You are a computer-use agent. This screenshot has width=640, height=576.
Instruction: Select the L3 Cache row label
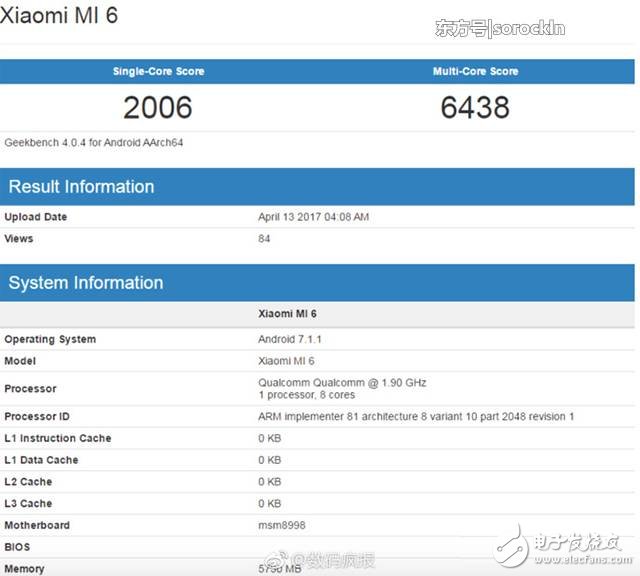(x=29, y=503)
